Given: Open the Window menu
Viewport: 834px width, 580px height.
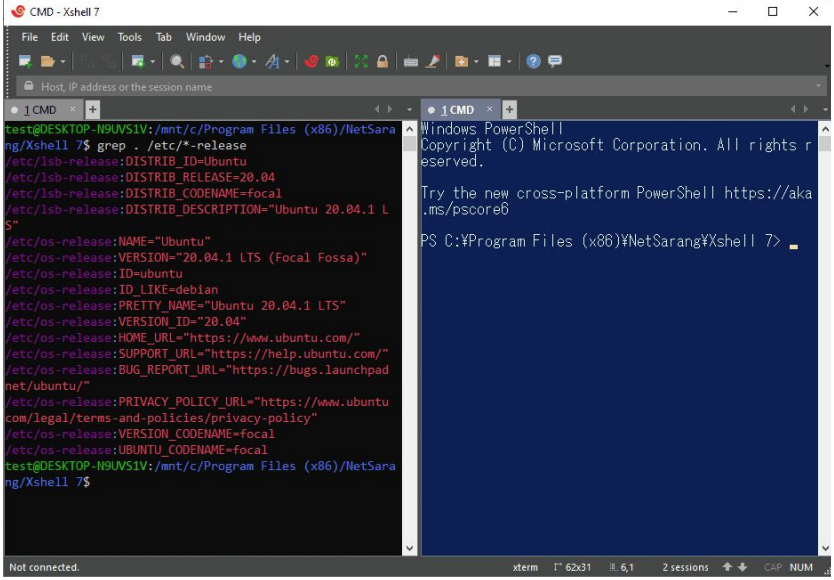Looking at the screenshot, I should (x=205, y=37).
